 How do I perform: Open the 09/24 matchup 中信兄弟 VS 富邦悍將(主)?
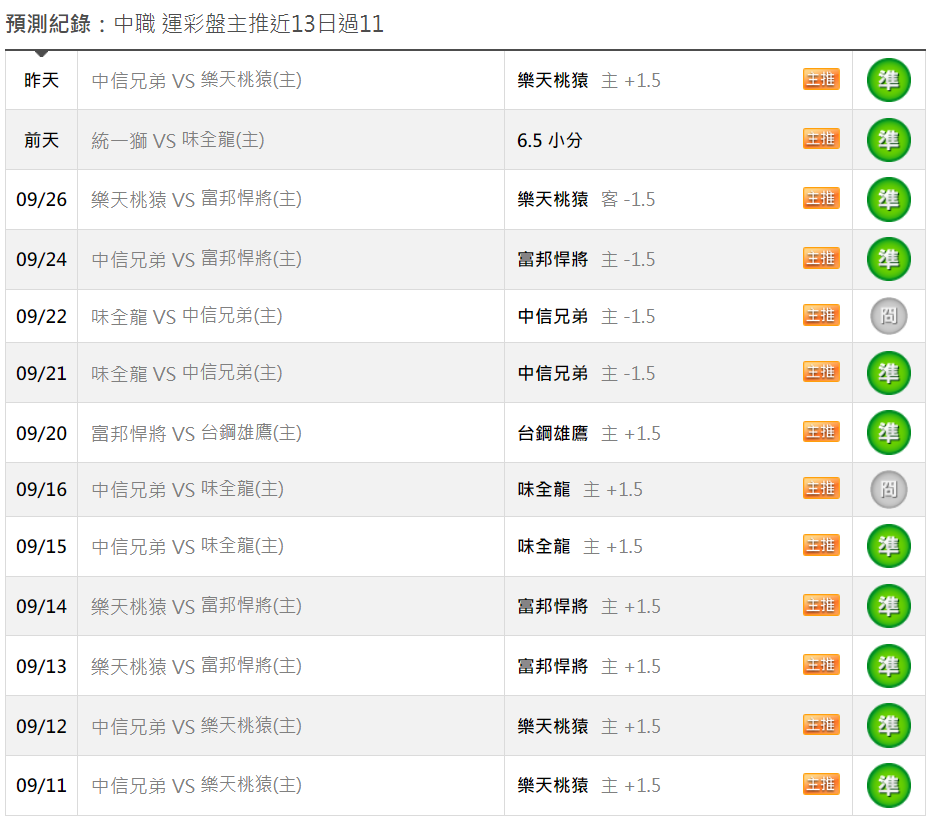pyautogui.click(x=196, y=259)
